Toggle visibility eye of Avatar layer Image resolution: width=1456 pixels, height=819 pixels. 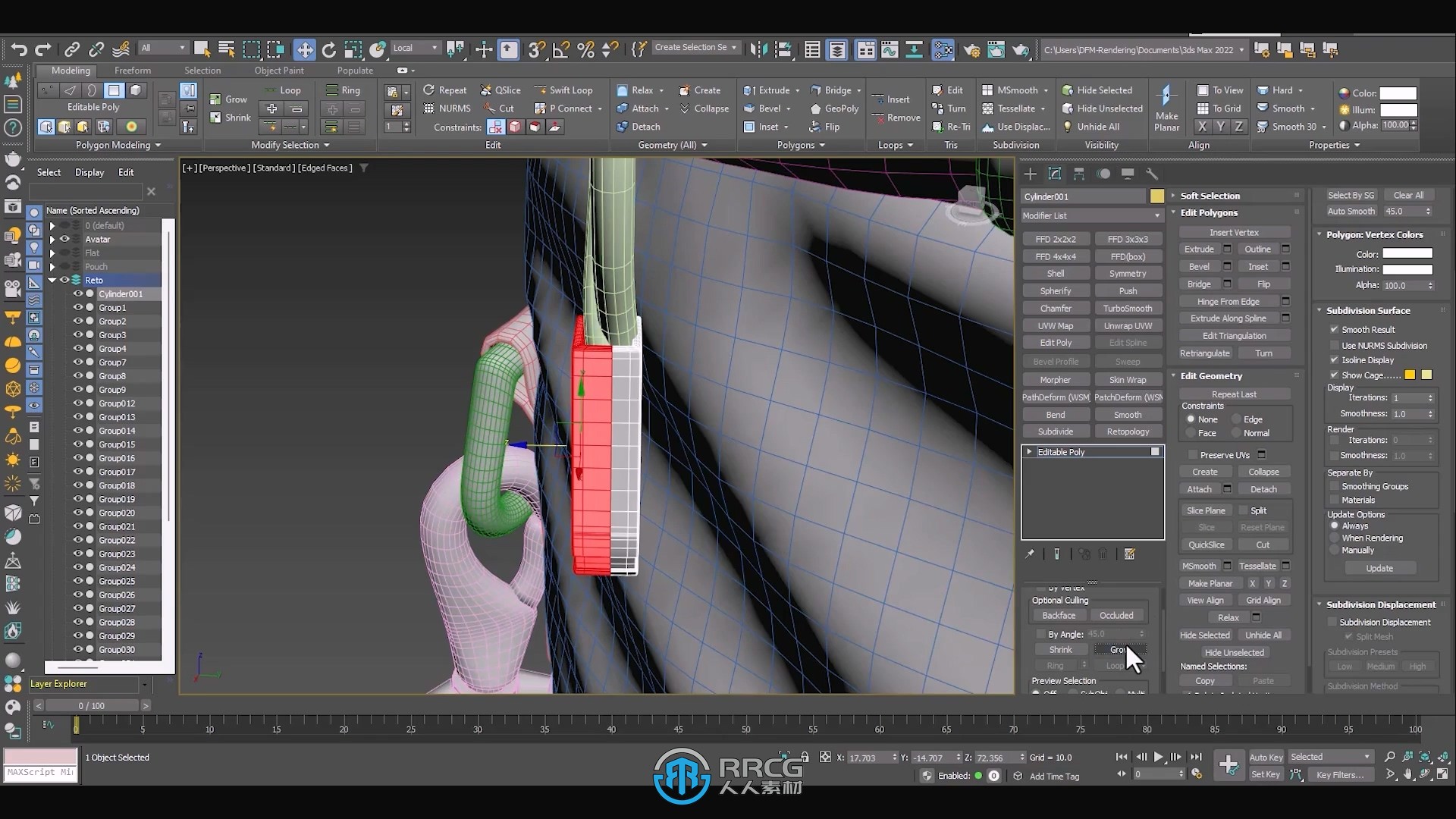coord(65,239)
